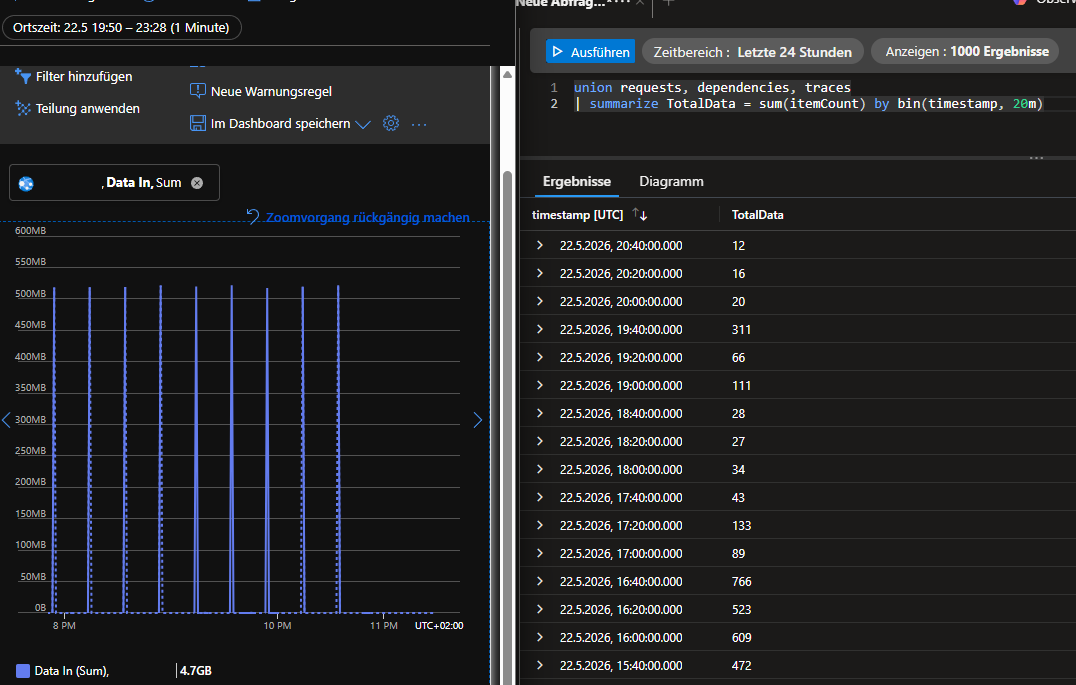Click TotalData value 766

741,581
